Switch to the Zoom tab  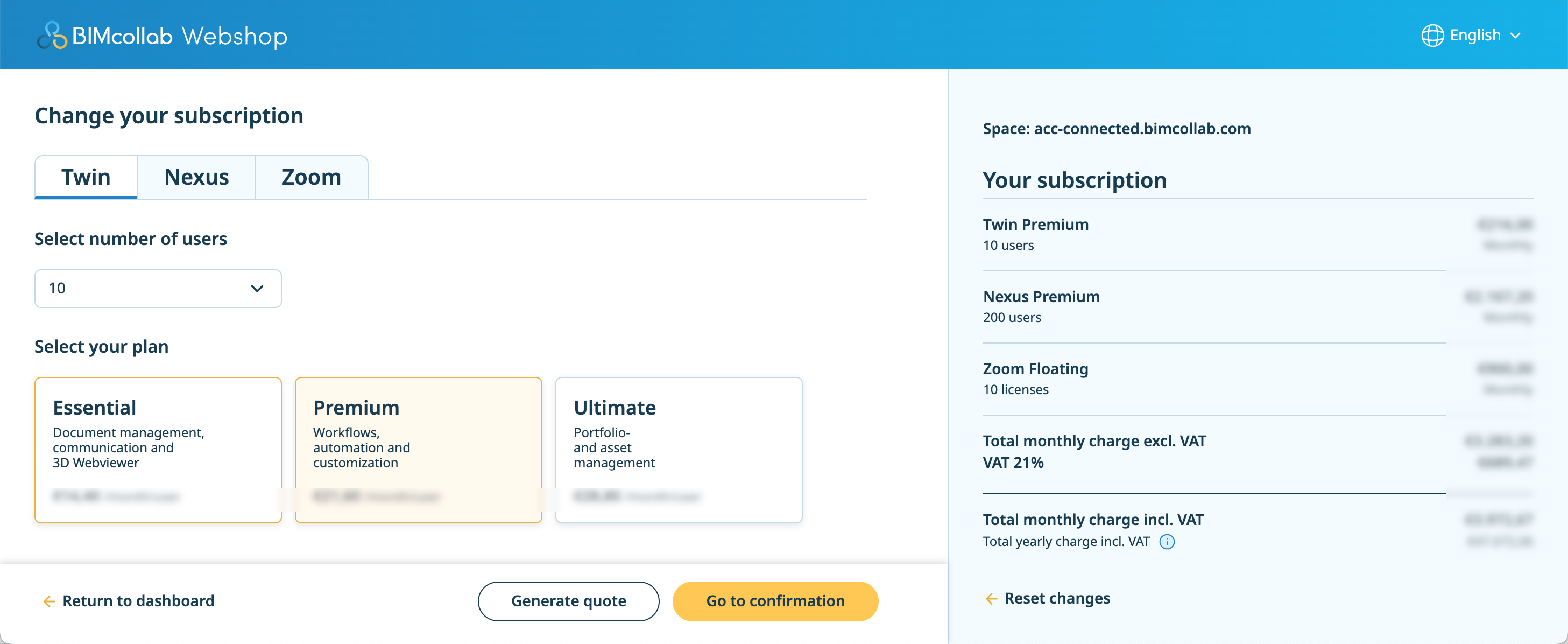[311, 177]
